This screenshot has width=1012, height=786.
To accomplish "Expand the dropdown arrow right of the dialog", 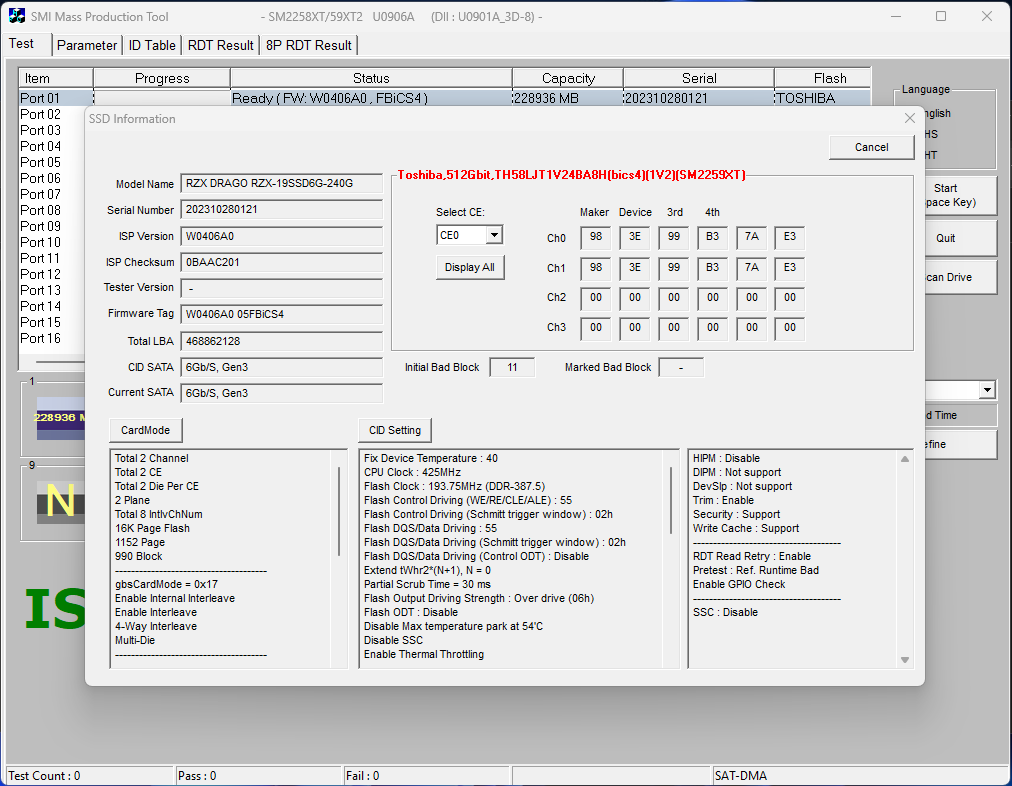I will click(x=987, y=390).
